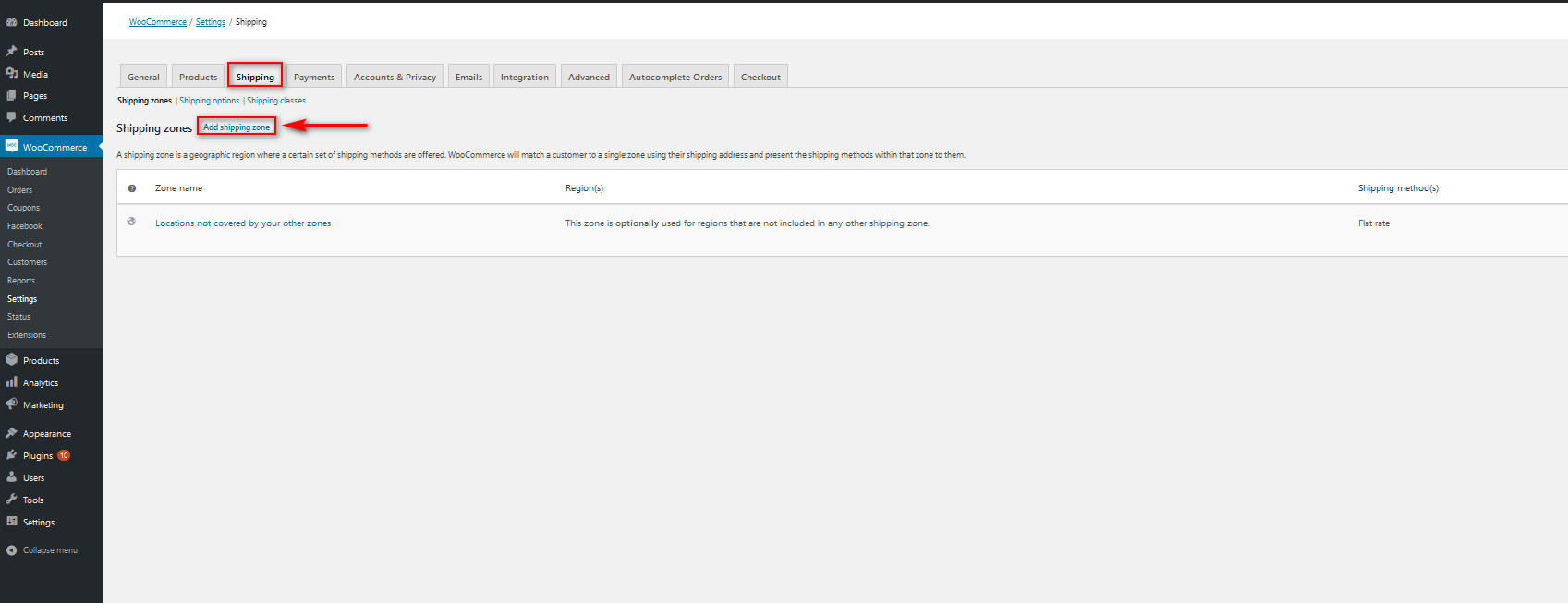Click the Shipping zones heading

pos(154,128)
